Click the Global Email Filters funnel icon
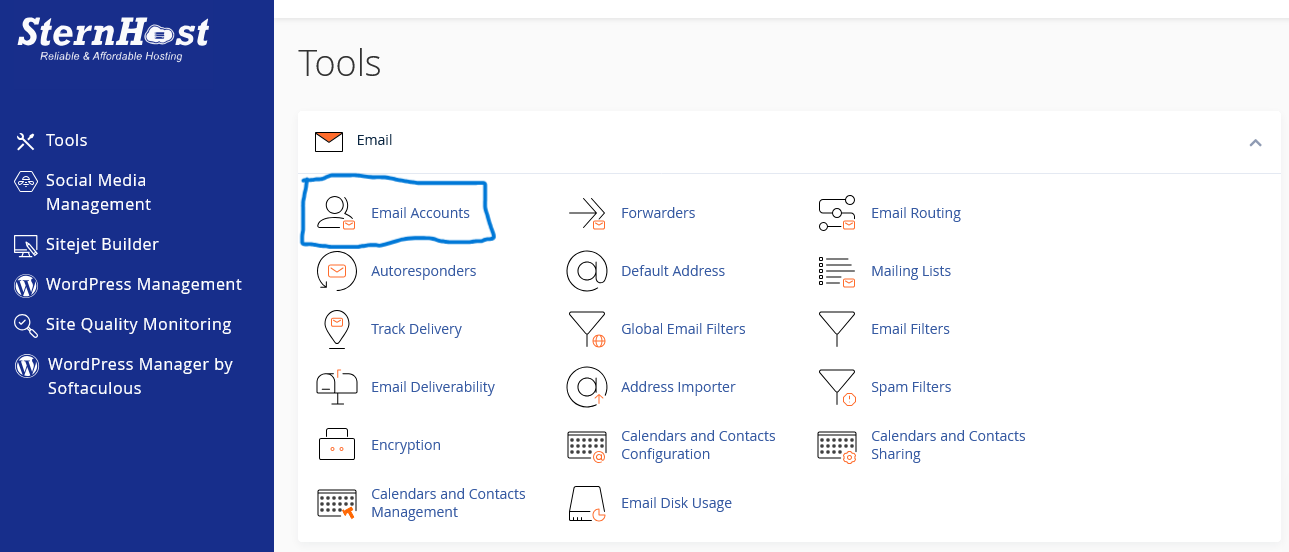Image resolution: width=1289 pixels, height=552 pixels. (586, 329)
